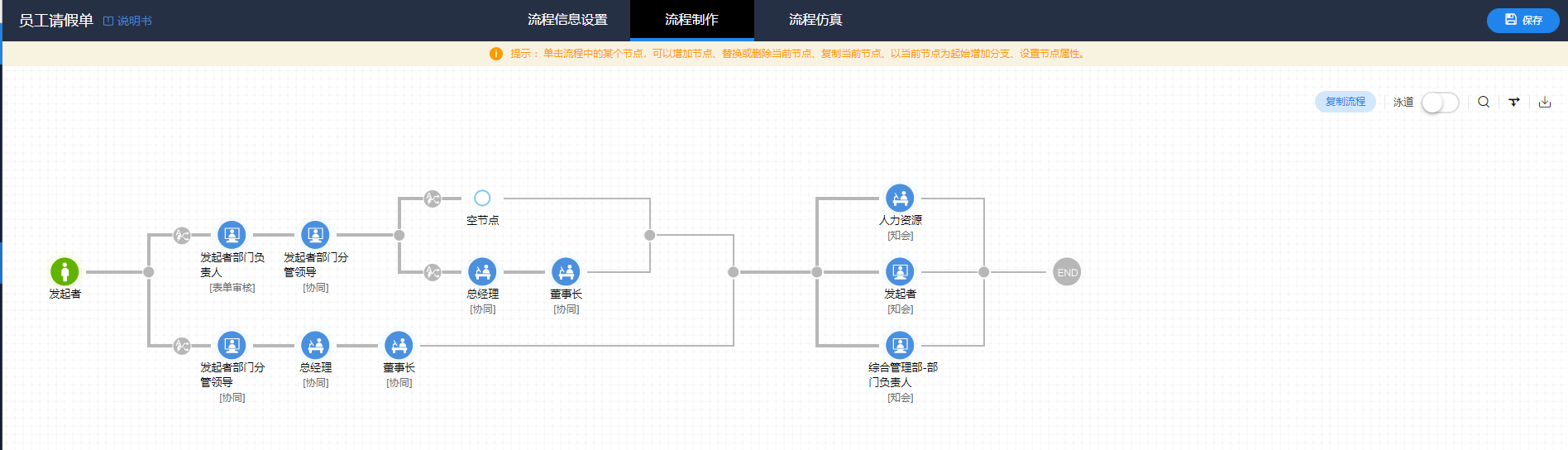The height and width of the screenshot is (450, 1568).
Task: Select the 人力资源 notify node
Action: coord(900,199)
